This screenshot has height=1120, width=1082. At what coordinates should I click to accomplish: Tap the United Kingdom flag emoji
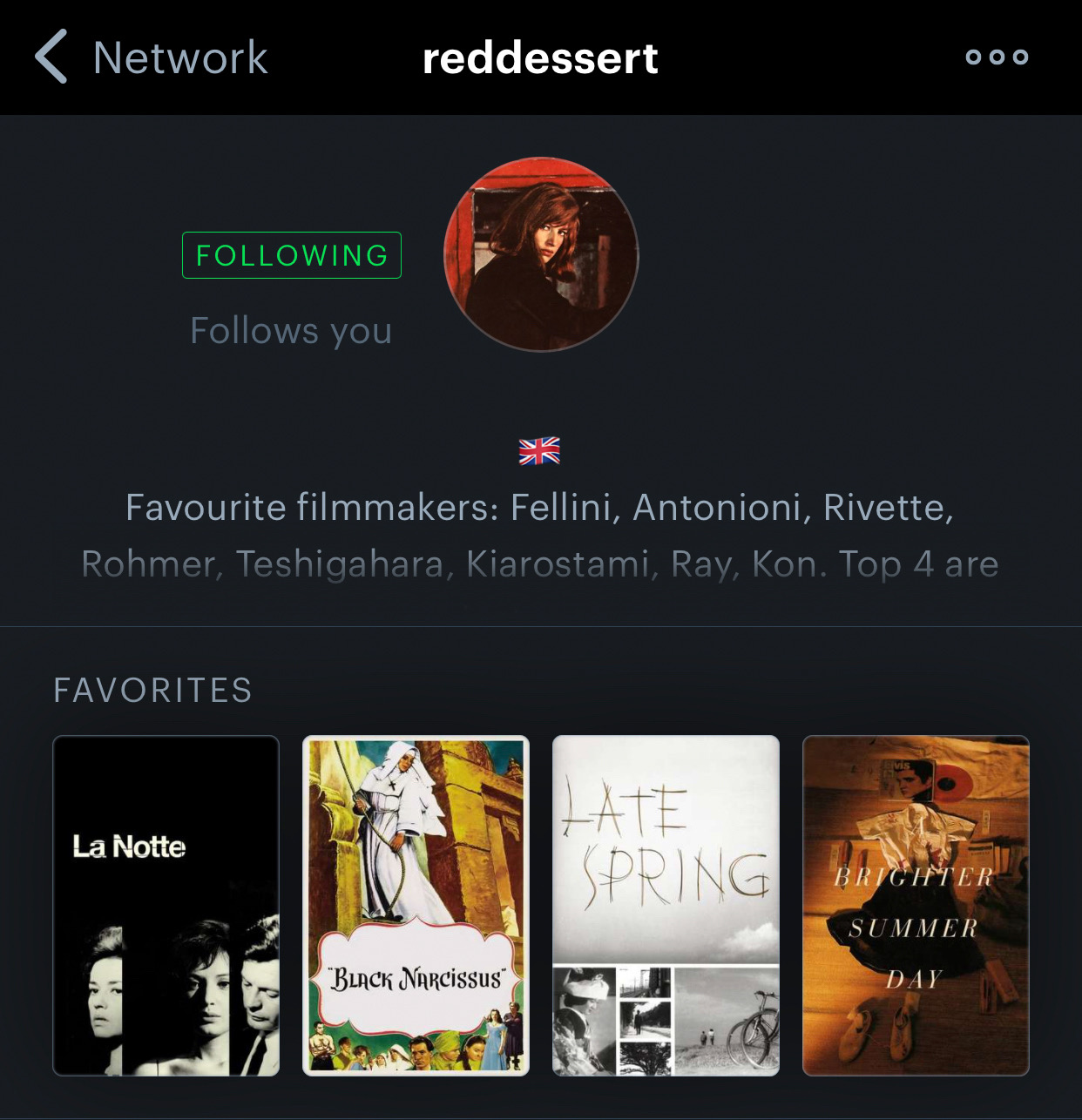coord(539,451)
